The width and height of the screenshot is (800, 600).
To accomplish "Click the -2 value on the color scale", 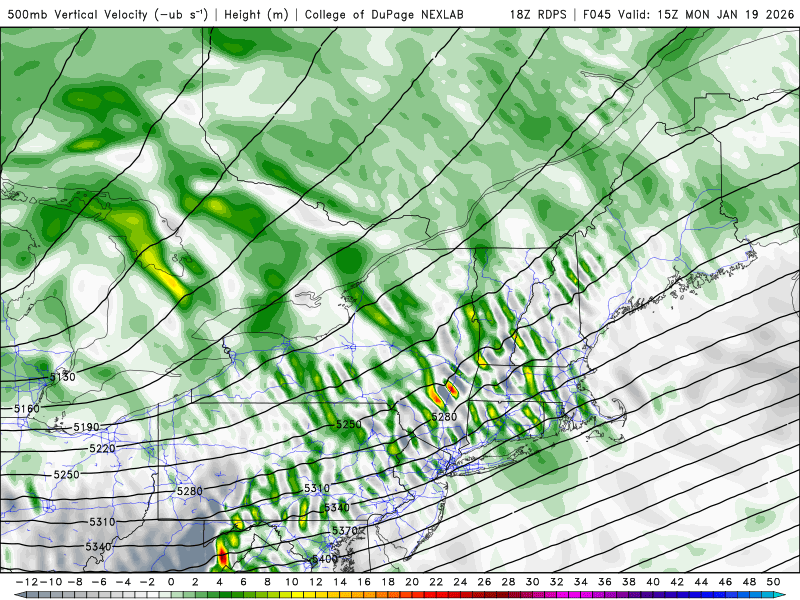I will click(x=146, y=582).
